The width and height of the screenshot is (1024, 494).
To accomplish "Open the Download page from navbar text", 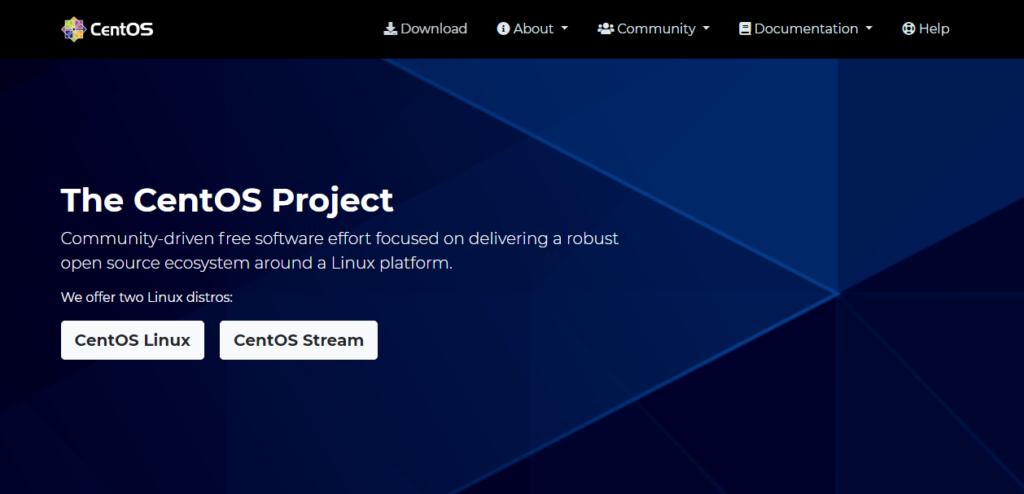I will pyautogui.click(x=434, y=29).
